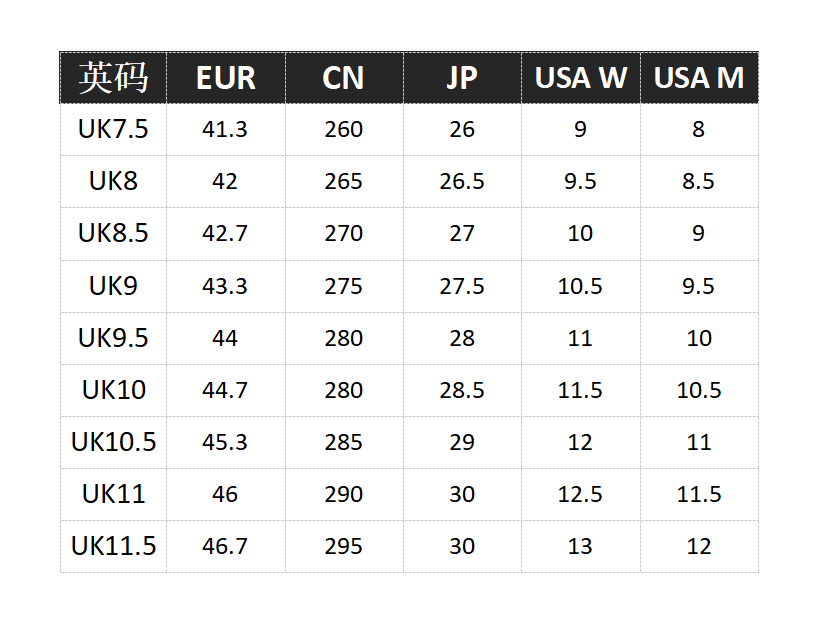Click the CN column header
The width and height of the screenshot is (816, 630).
click(344, 78)
